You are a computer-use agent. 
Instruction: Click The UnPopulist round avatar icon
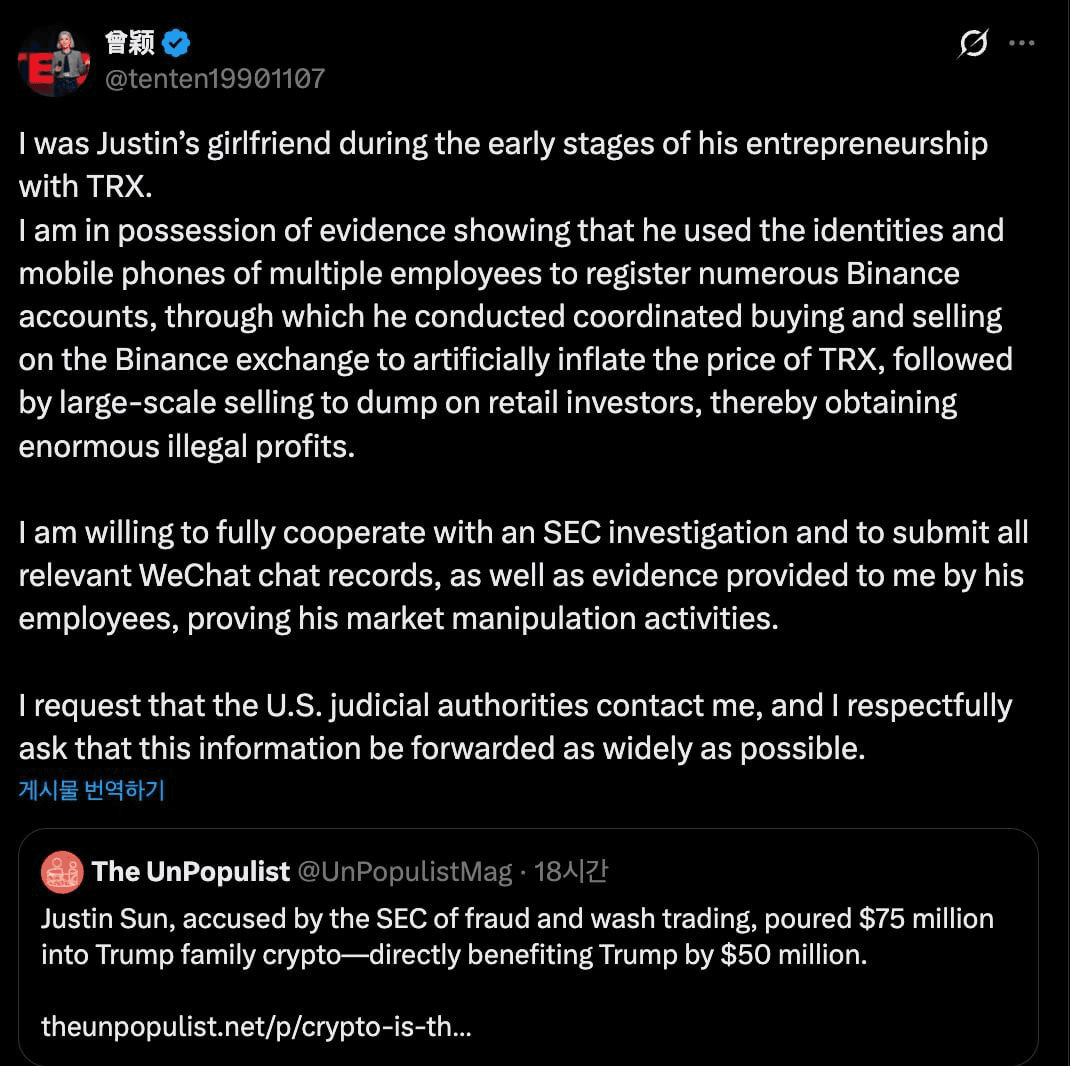62,872
